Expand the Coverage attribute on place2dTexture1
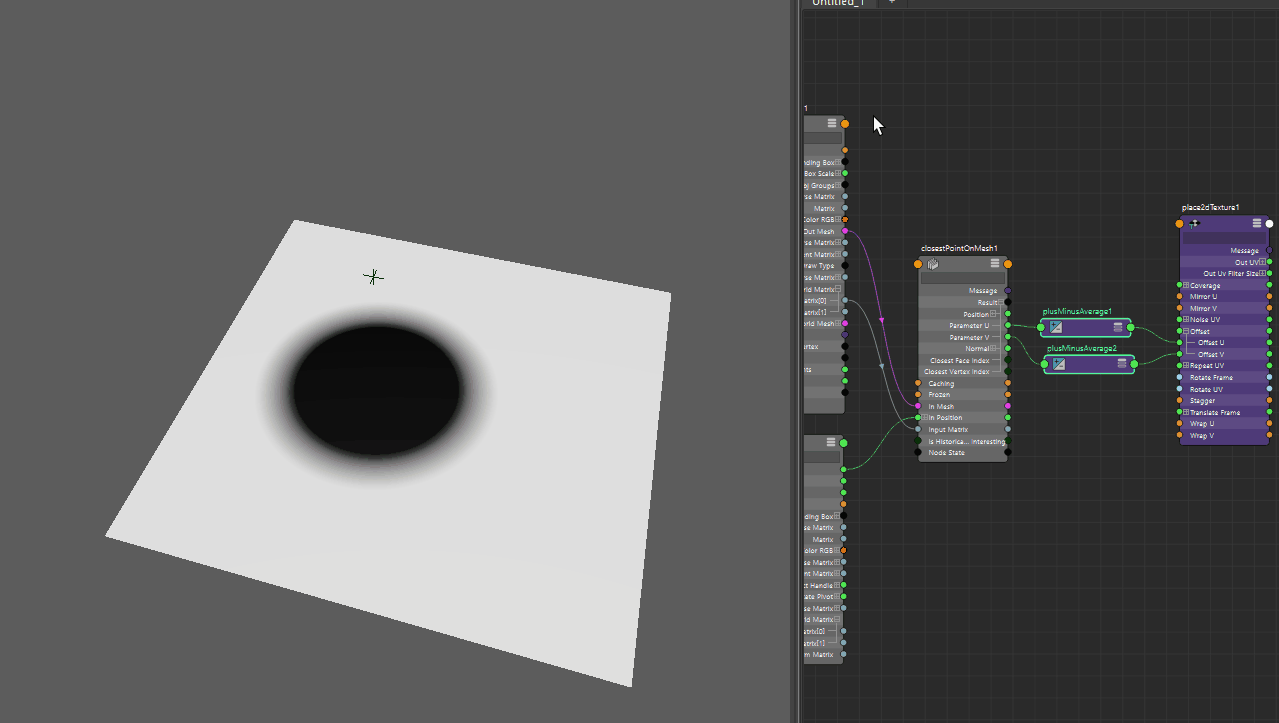The height and width of the screenshot is (723, 1279). [x=1186, y=286]
